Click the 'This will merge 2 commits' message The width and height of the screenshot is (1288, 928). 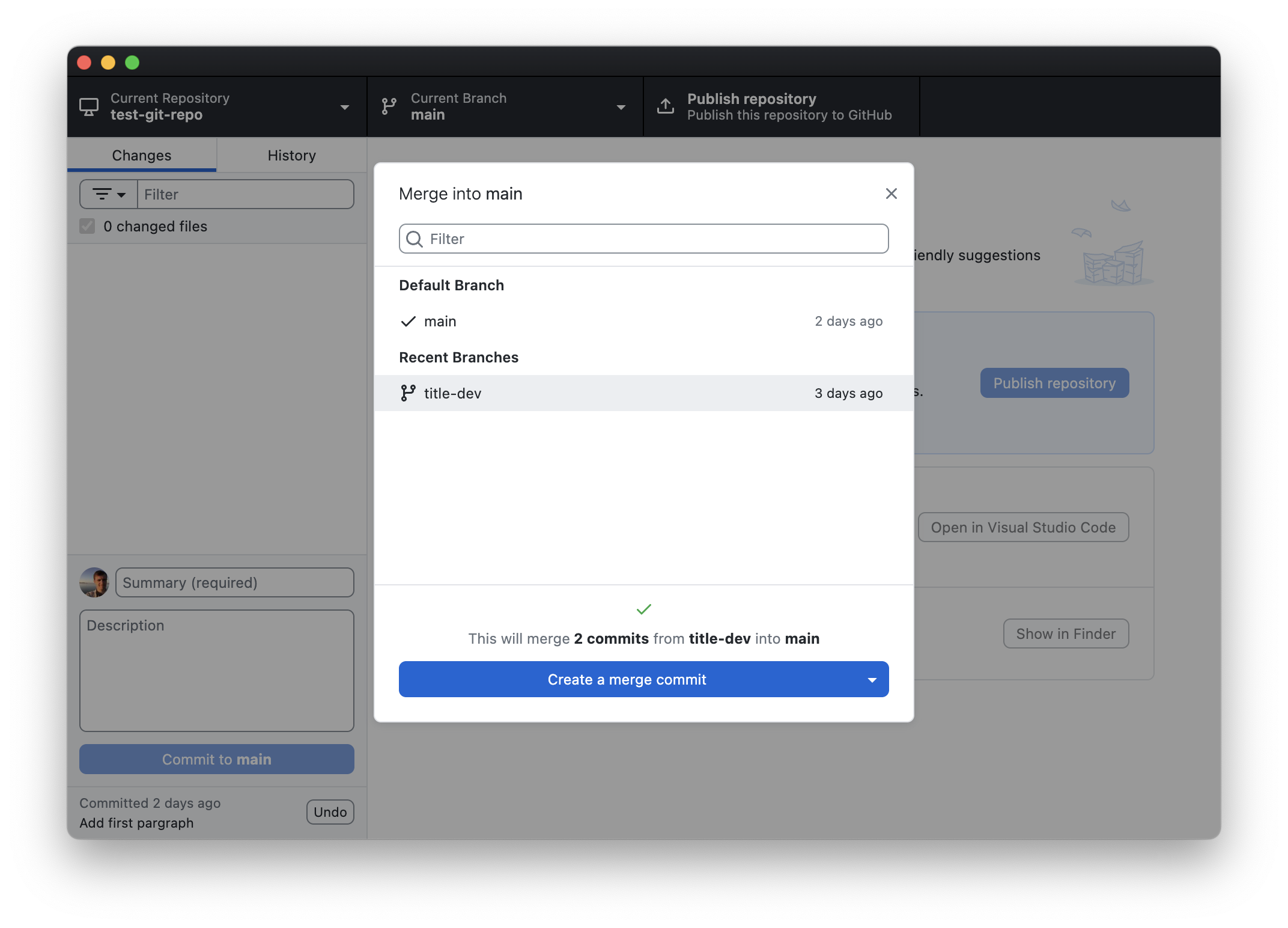pos(643,638)
